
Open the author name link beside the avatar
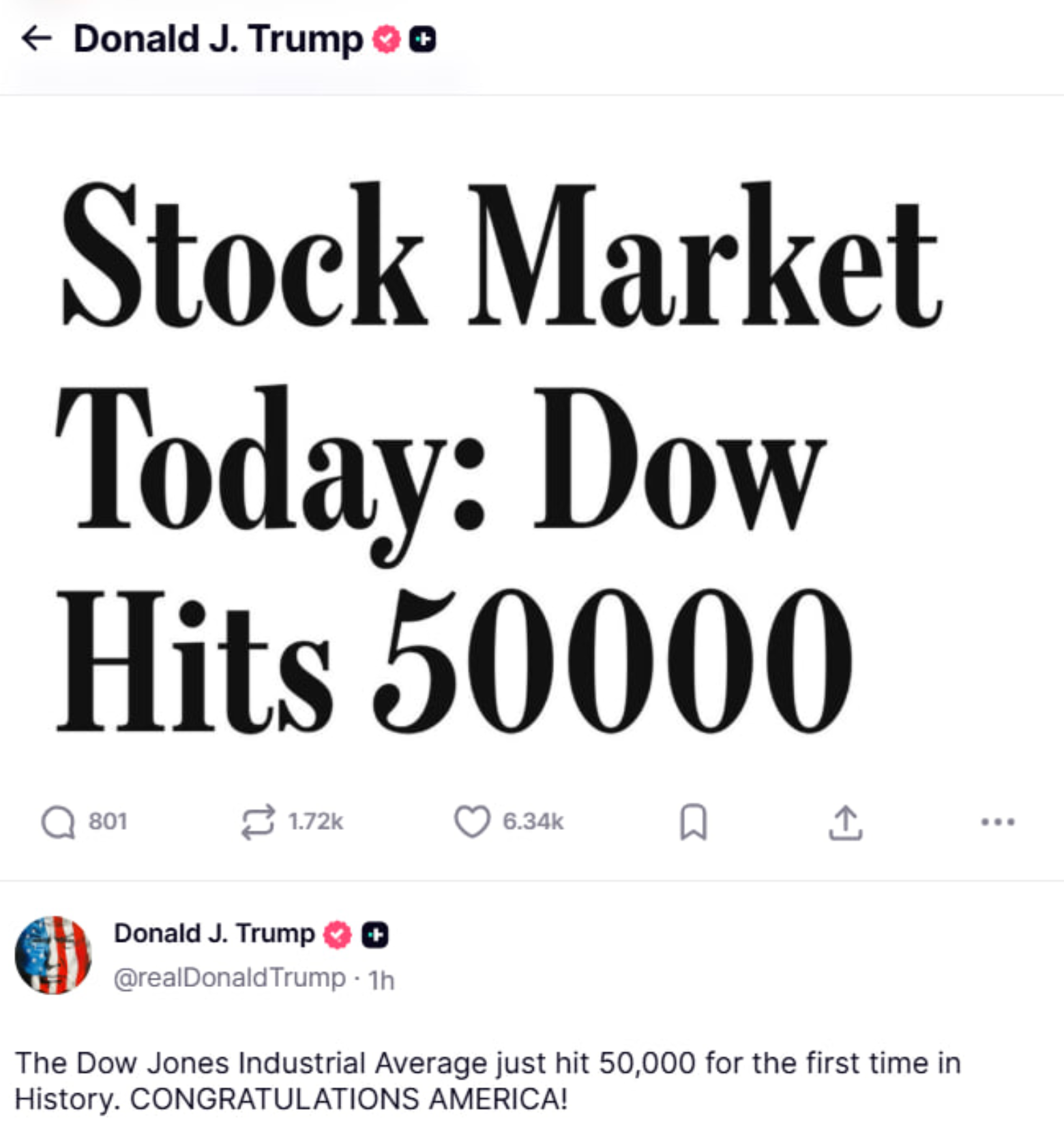point(214,933)
